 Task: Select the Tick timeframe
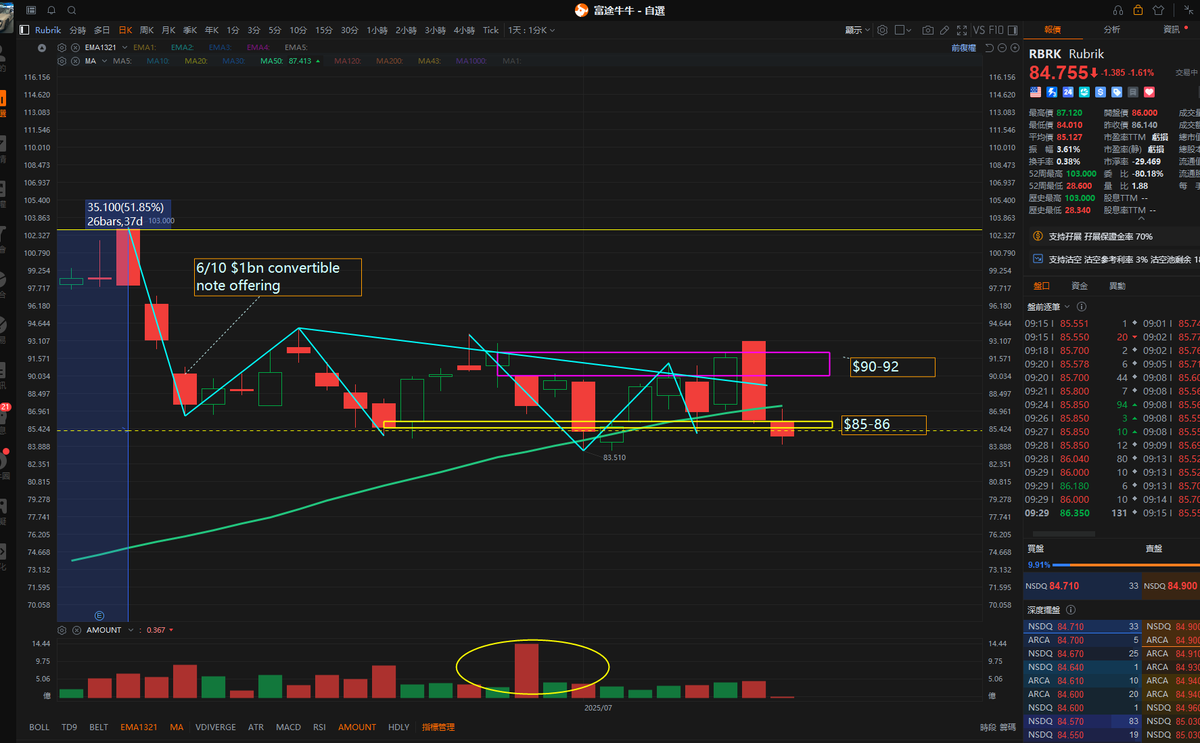click(490, 30)
